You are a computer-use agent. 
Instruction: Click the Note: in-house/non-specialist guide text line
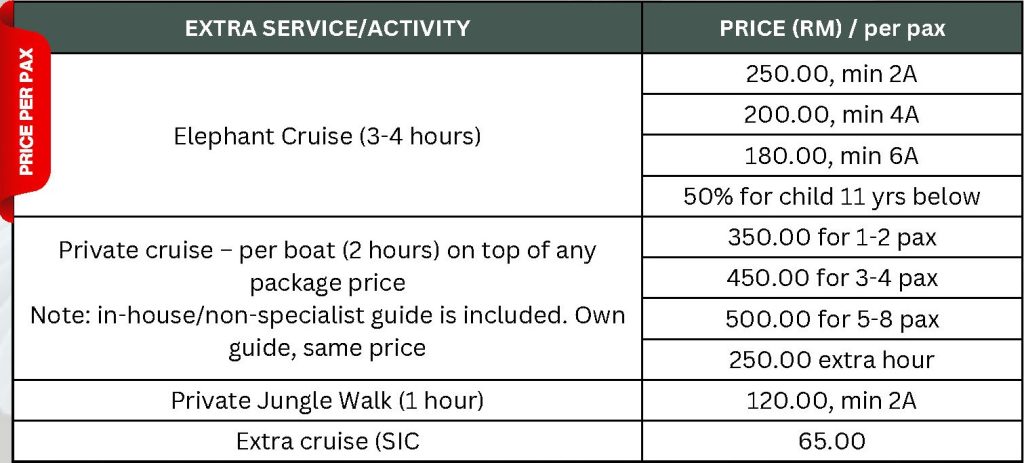click(x=327, y=315)
